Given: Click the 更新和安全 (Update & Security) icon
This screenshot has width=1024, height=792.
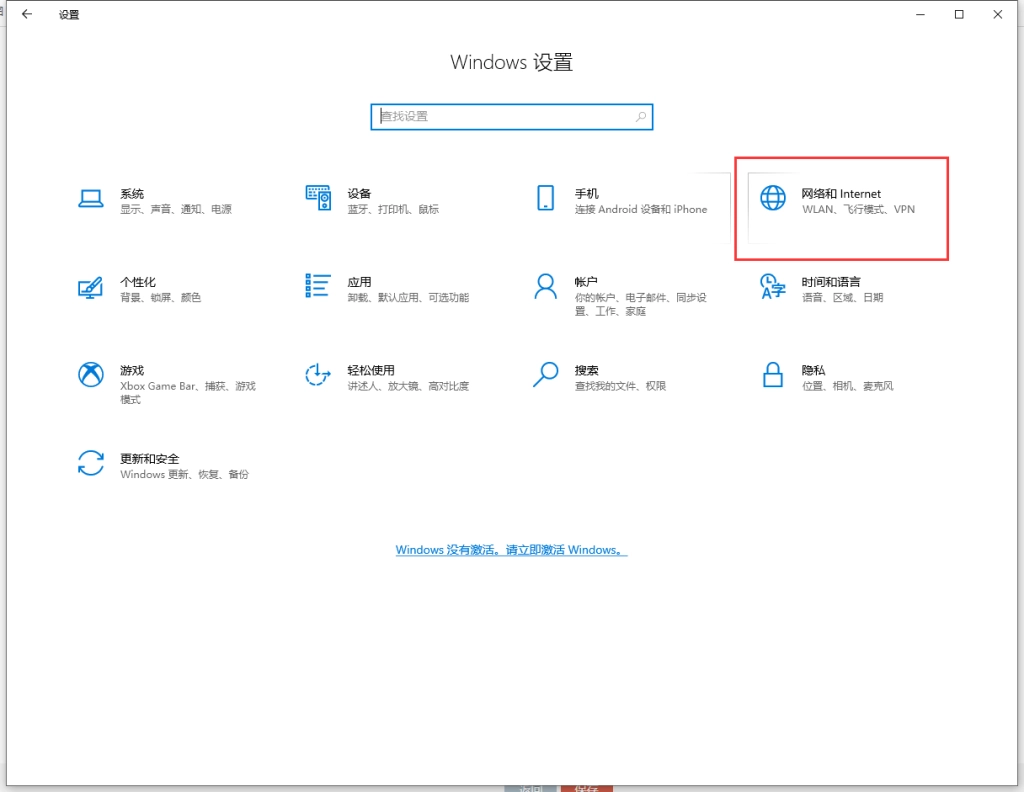Looking at the screenshot, I should click(x=91, y=463).
